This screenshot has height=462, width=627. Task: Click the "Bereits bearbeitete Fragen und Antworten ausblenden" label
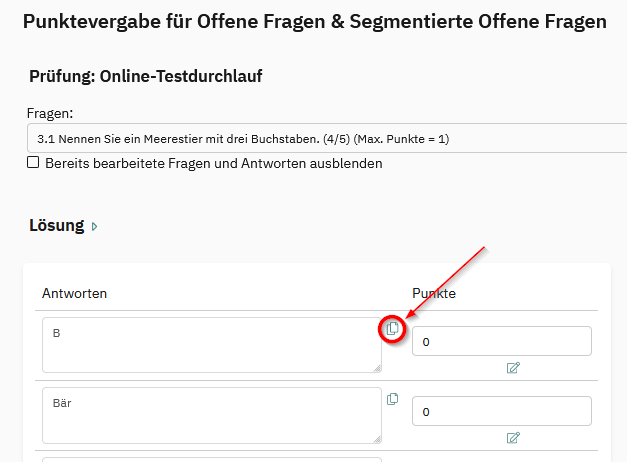click(213, 163)
